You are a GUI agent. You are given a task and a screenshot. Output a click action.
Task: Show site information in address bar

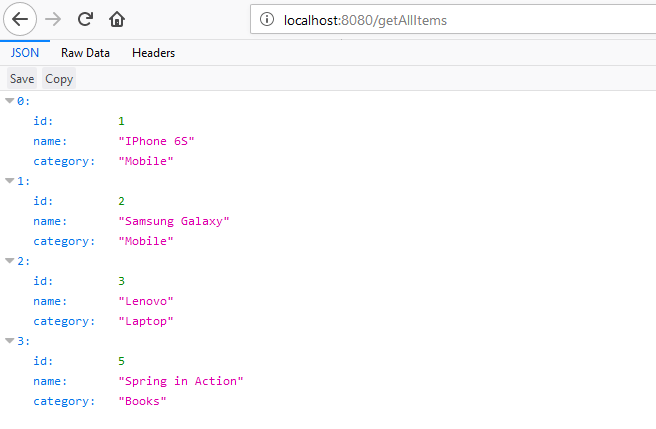click(x=266, y=19)
